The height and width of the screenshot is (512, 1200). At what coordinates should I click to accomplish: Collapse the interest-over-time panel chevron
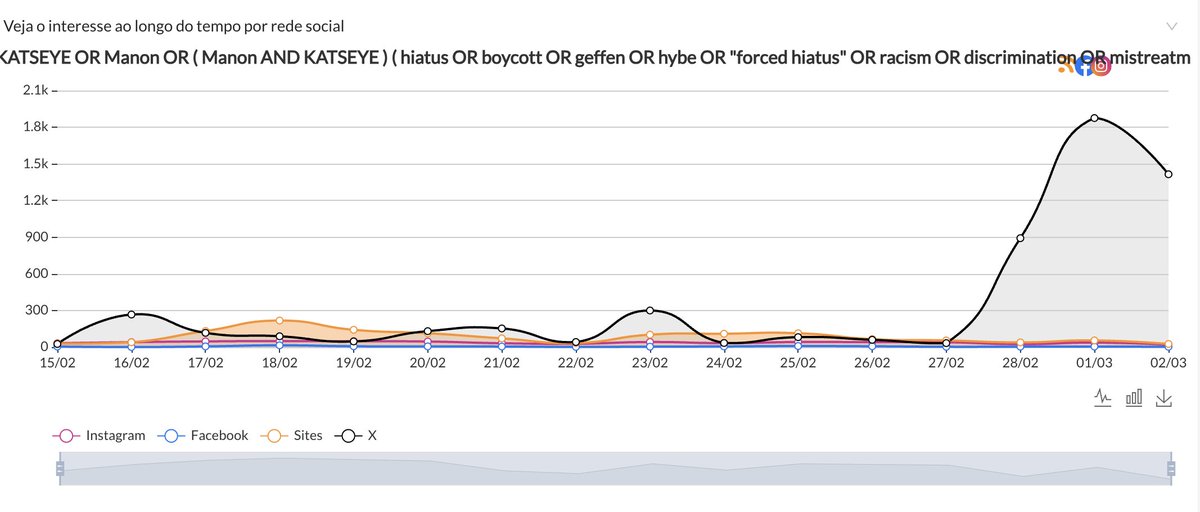[x=1172, y=25]
